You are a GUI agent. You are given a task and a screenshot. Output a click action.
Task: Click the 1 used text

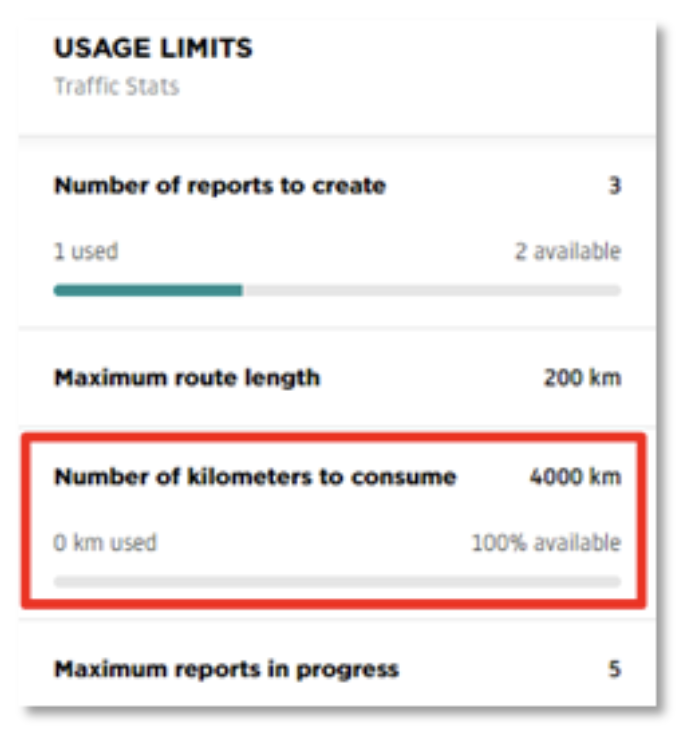pos(86,251)
